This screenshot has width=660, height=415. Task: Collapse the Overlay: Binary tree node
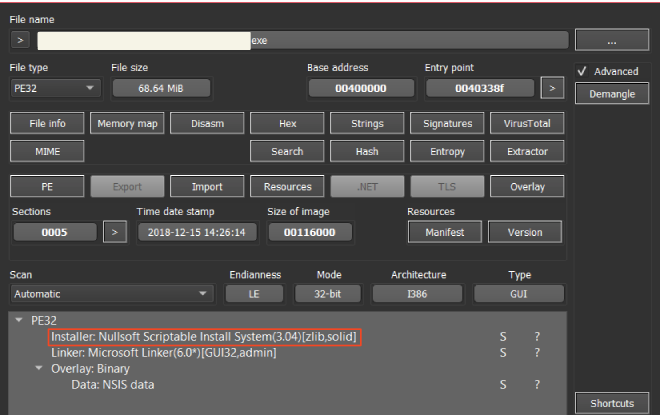point(40,368)
